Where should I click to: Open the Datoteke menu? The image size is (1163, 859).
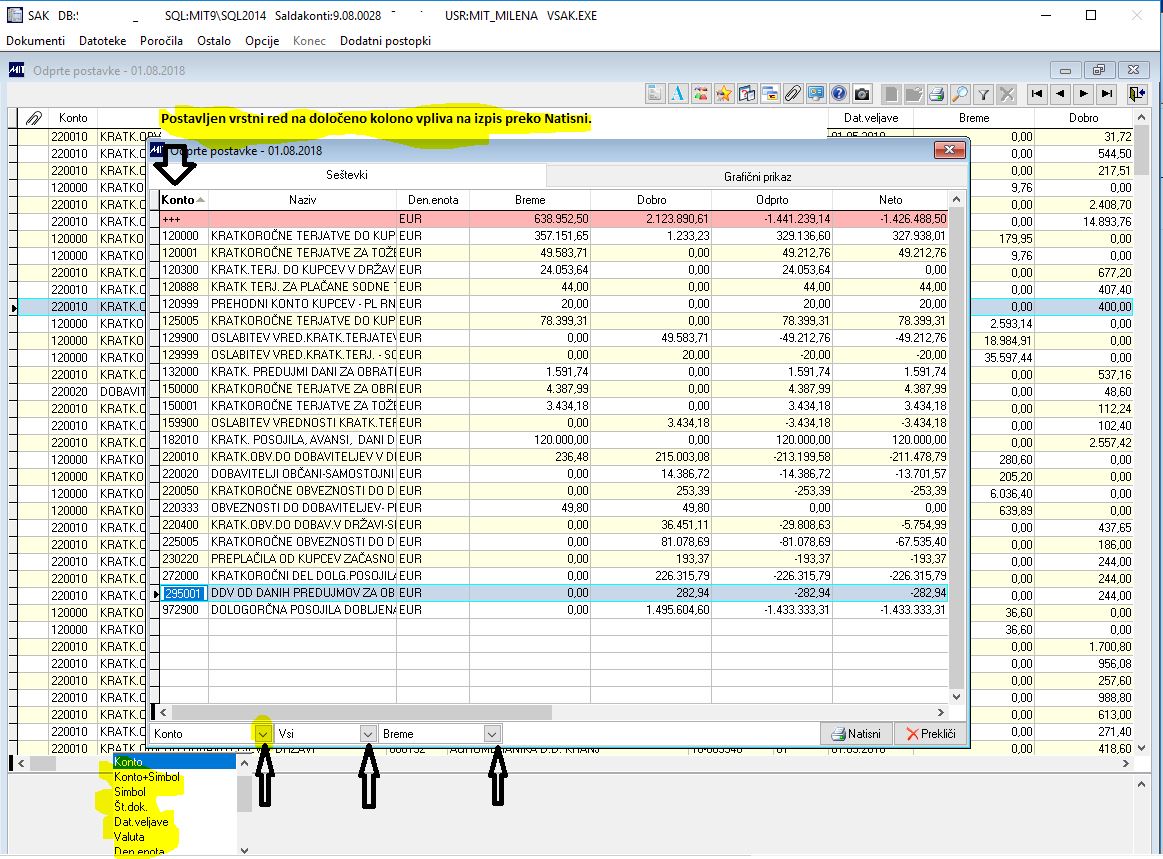coord(102,41)
